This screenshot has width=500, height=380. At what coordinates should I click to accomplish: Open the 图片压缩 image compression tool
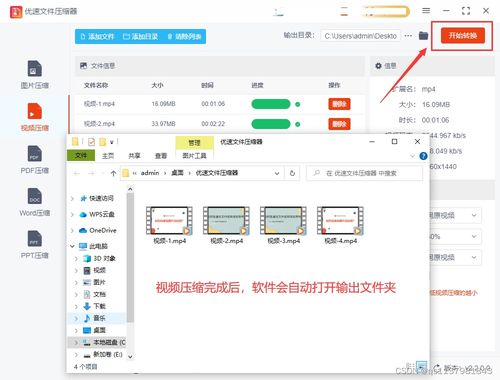pos(35,75)
